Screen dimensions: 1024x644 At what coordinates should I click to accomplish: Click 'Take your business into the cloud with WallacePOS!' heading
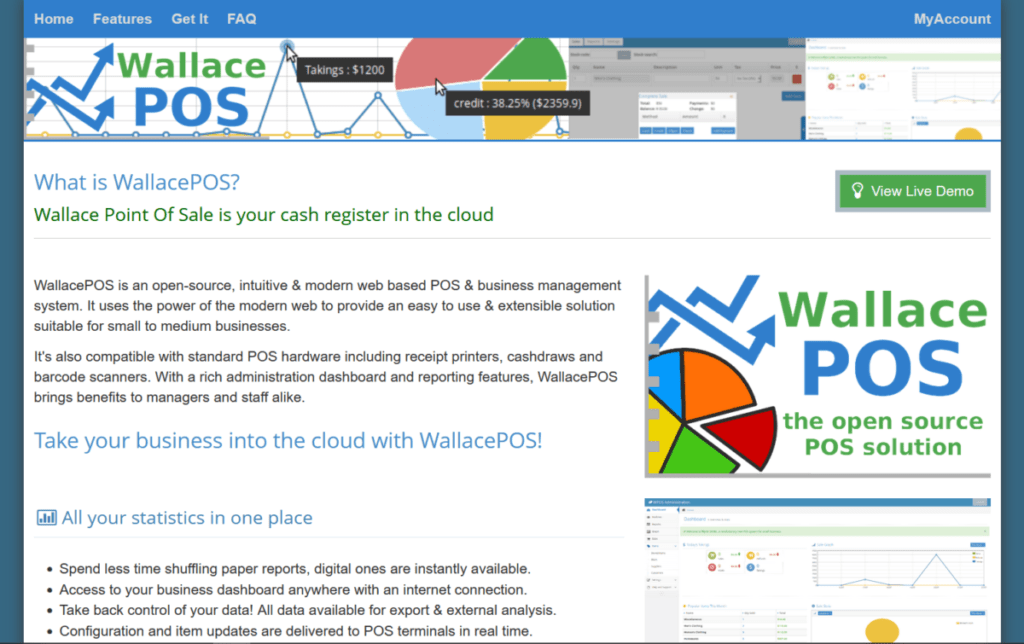click(x=288, y=441)
